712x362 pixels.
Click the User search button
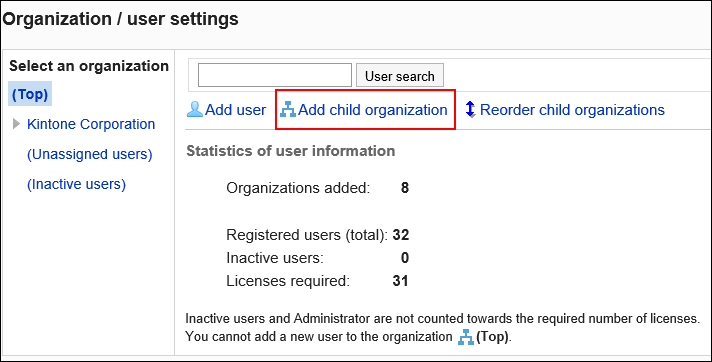coord(400,75)
